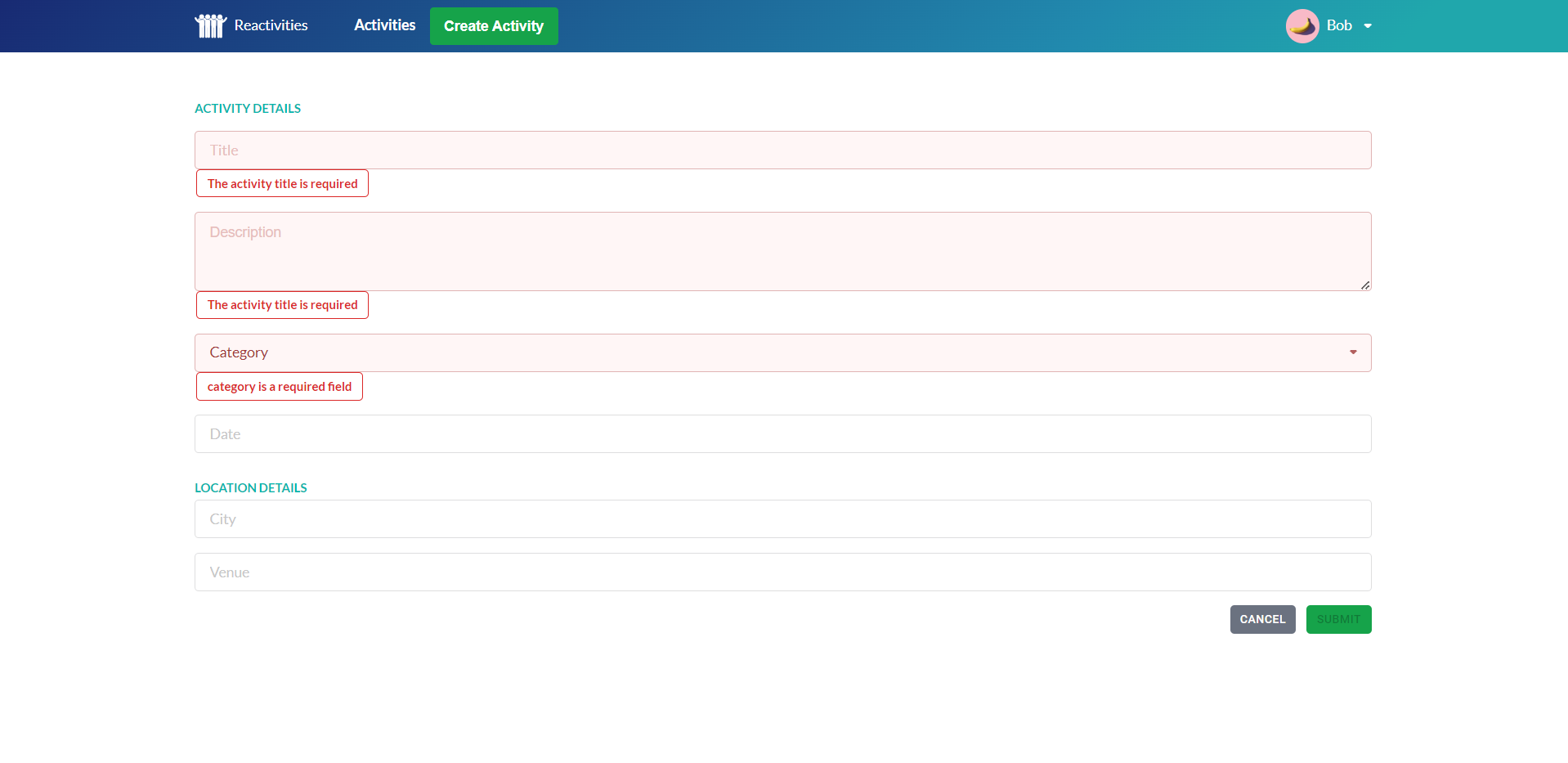The height and width of the screenshot is (763, 1568).
Task: Click the Description box resize handle
Action: (1364, 285)
